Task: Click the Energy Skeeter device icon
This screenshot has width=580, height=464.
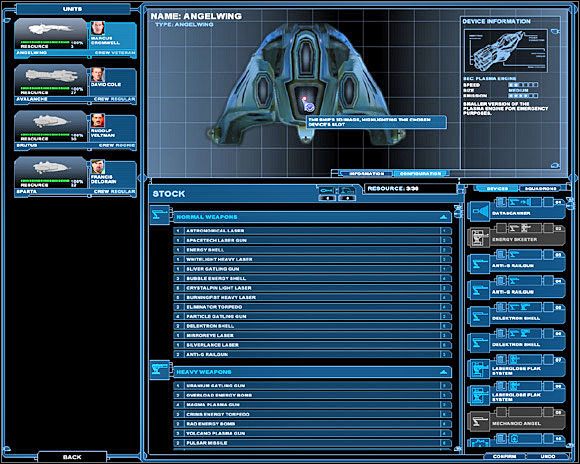Action: (x=479, y=238)
